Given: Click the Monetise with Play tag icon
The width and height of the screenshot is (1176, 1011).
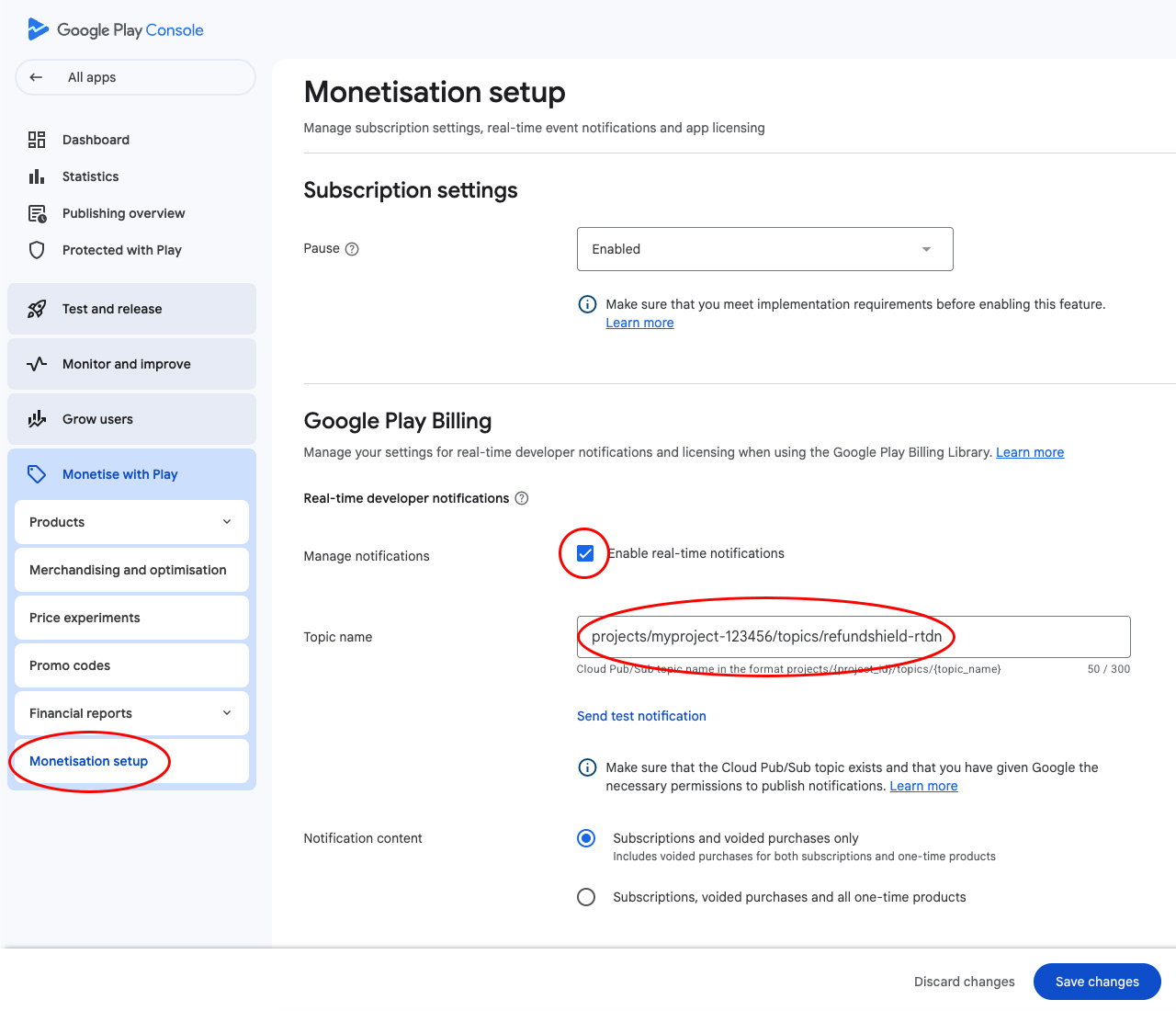Looking at the screenshot, I should [x=37, y=474].
